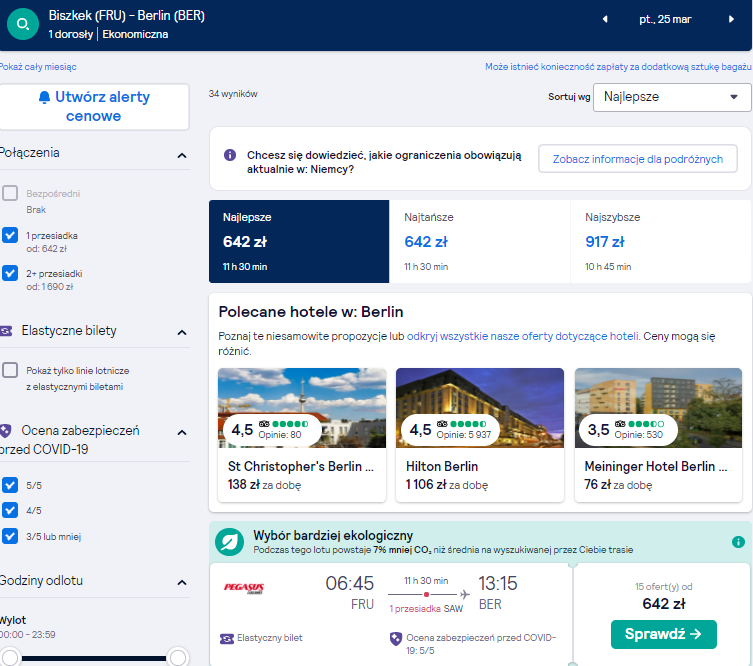The height and width of the screenshot is (666, 753).
Task: Uncheck the 1 przesiadka checkbox
Action: (10, 235)
